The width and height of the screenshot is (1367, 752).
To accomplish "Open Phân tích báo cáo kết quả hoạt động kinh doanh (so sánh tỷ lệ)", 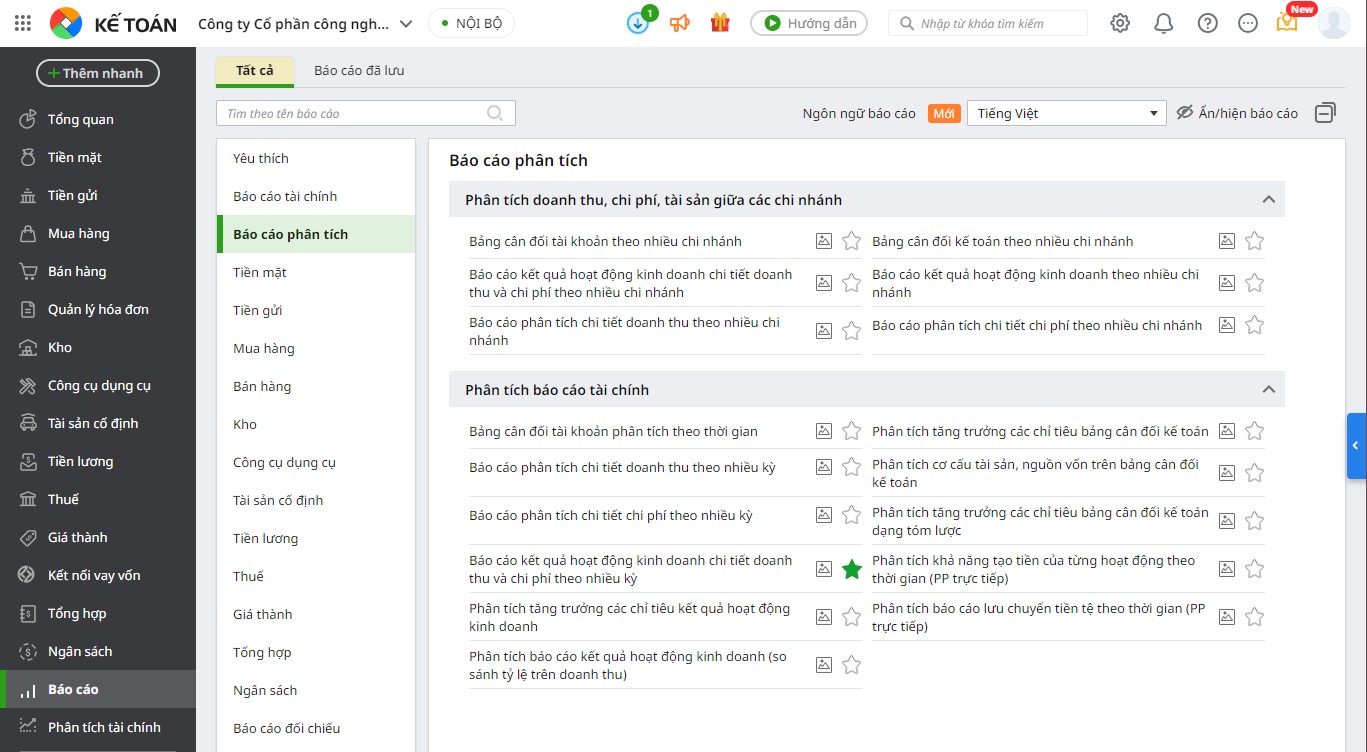I will (628, 665).
